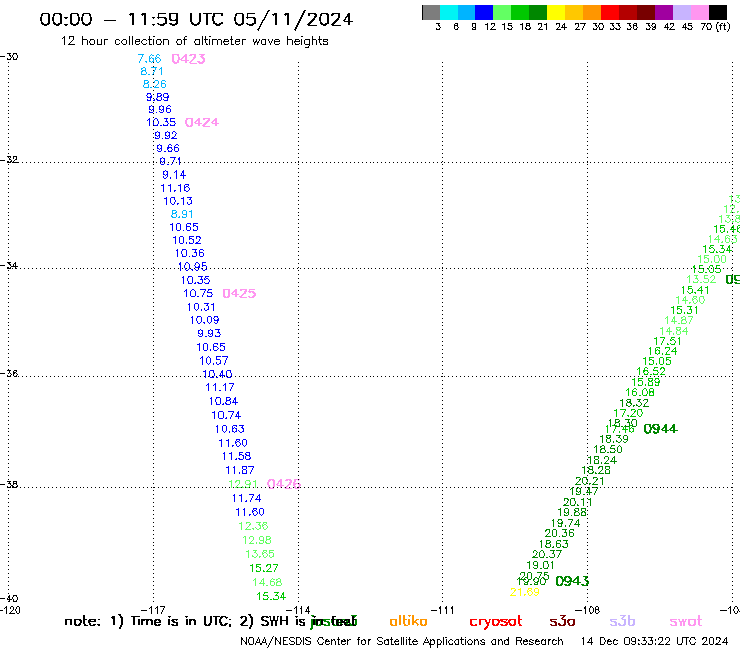The image size is (740, 650).
Task: Click the wave height value '10.57'
Action: tap(214, 361)
